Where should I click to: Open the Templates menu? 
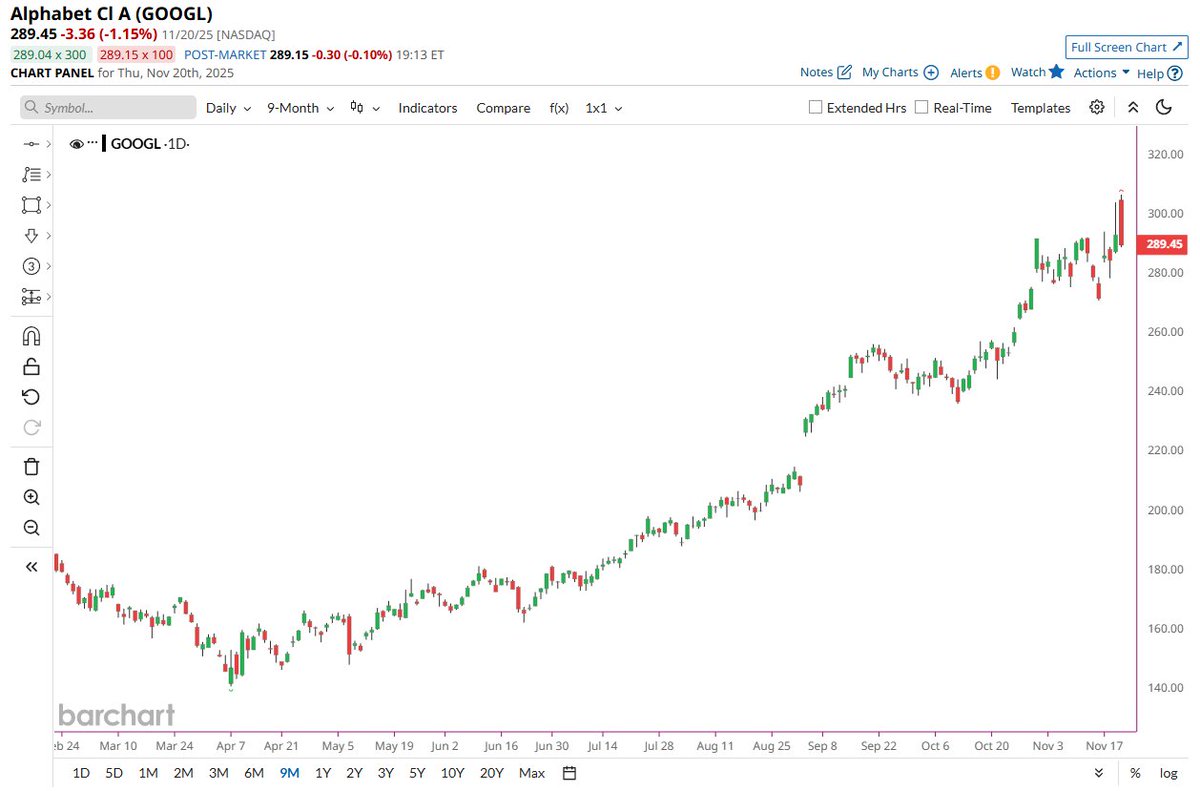(1040, 108)
